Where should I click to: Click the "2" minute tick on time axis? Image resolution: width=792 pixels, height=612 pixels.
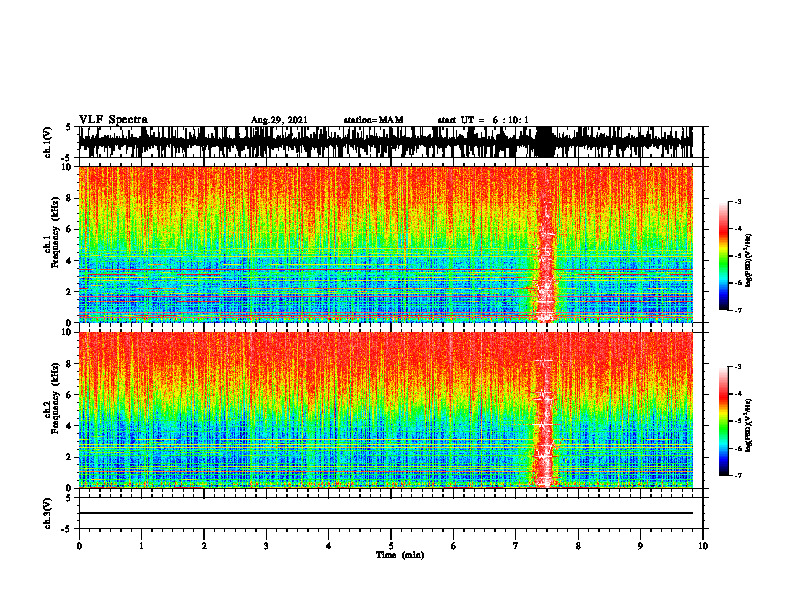[204, 546]
